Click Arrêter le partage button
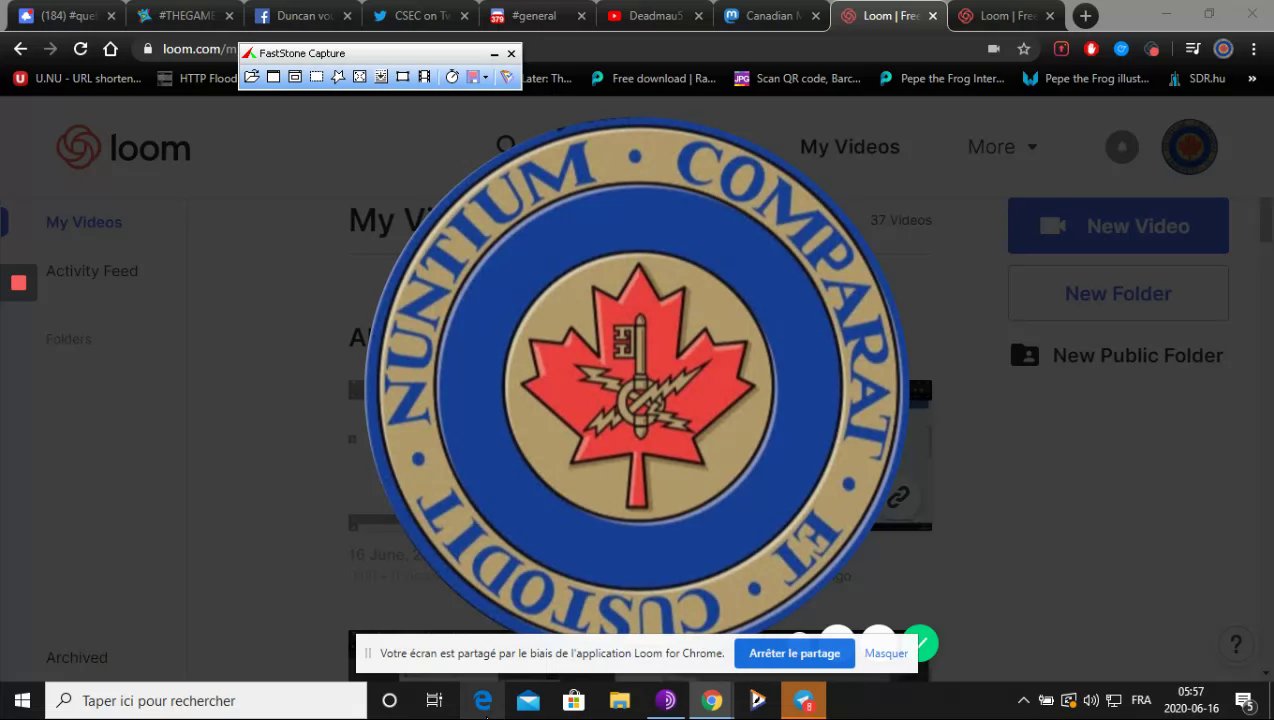This screenshot has width=1274, height=720. tap(794, 653)
